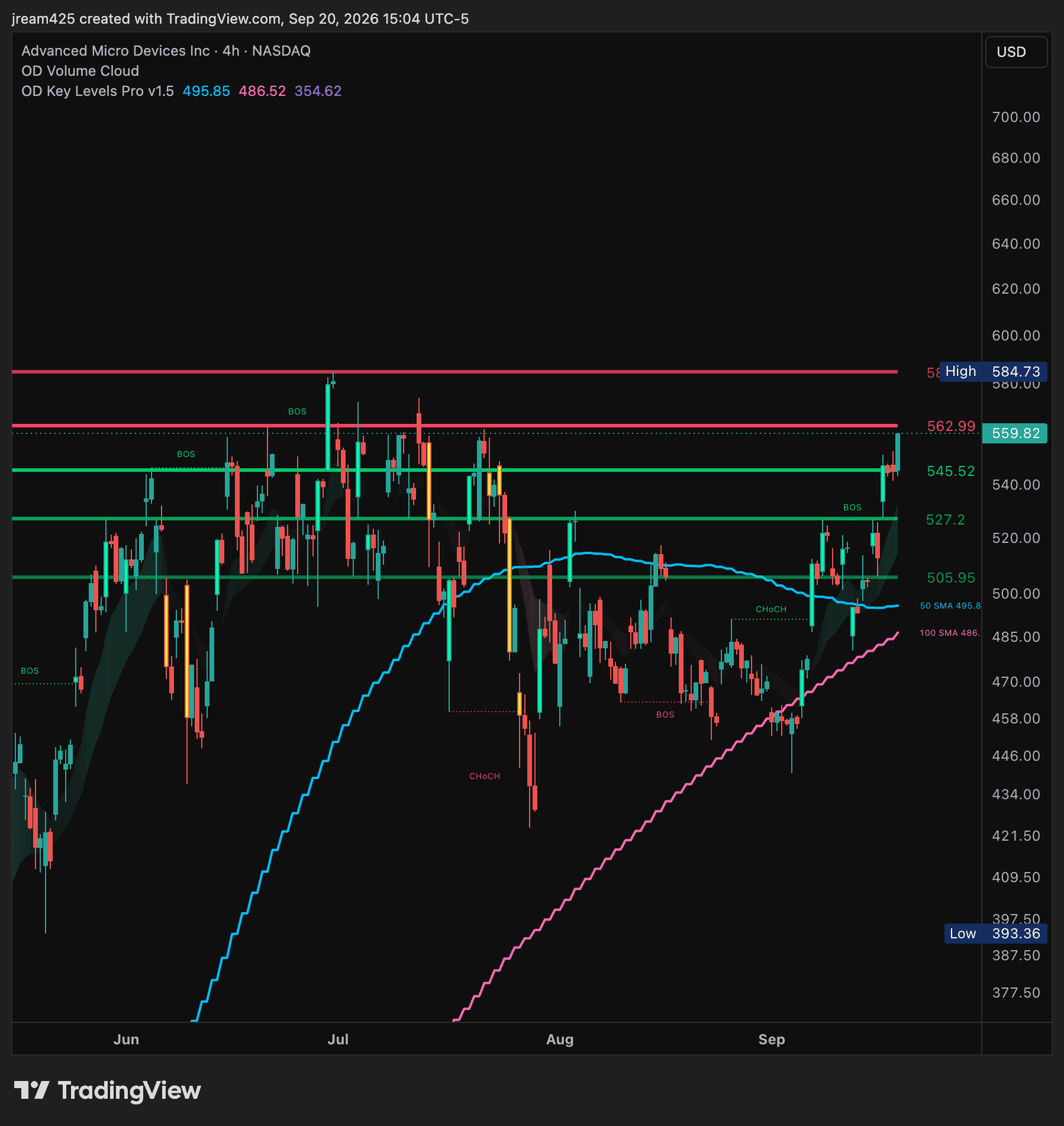Click the Low 393.36 price label

(995, 934)
